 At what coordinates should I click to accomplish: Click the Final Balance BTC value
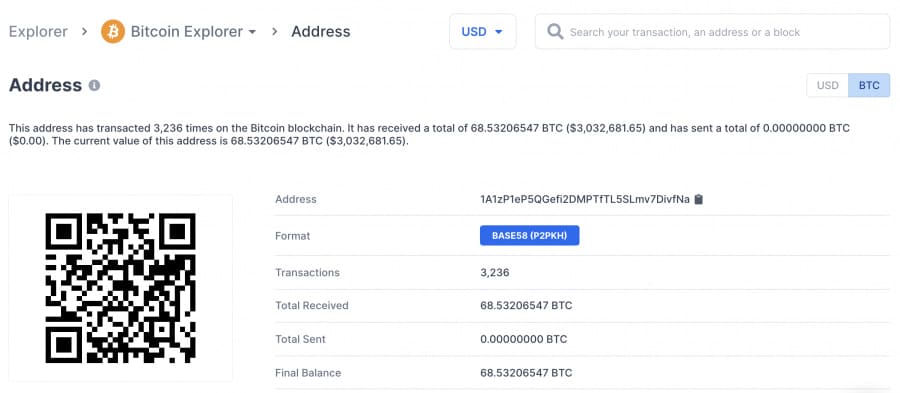click(x=526, y=373)
